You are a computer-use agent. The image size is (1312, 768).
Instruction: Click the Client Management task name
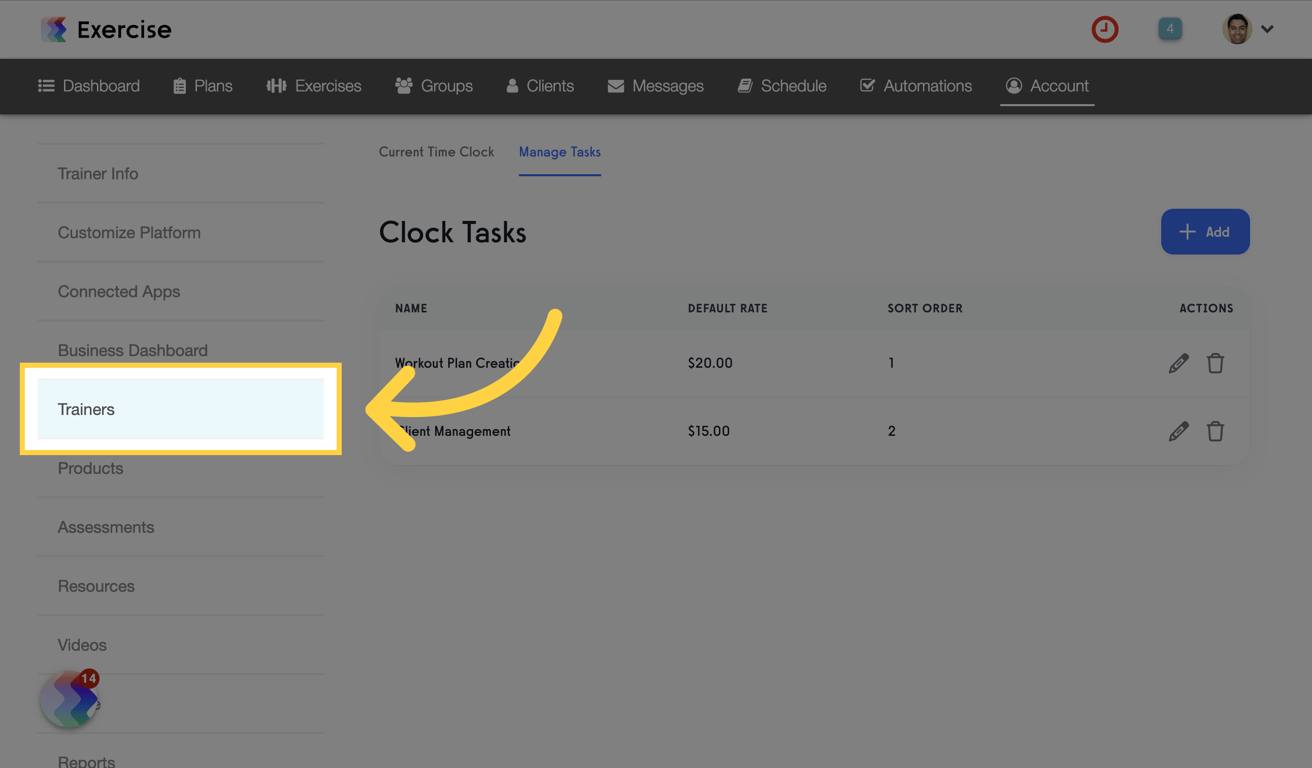(453, 431)
